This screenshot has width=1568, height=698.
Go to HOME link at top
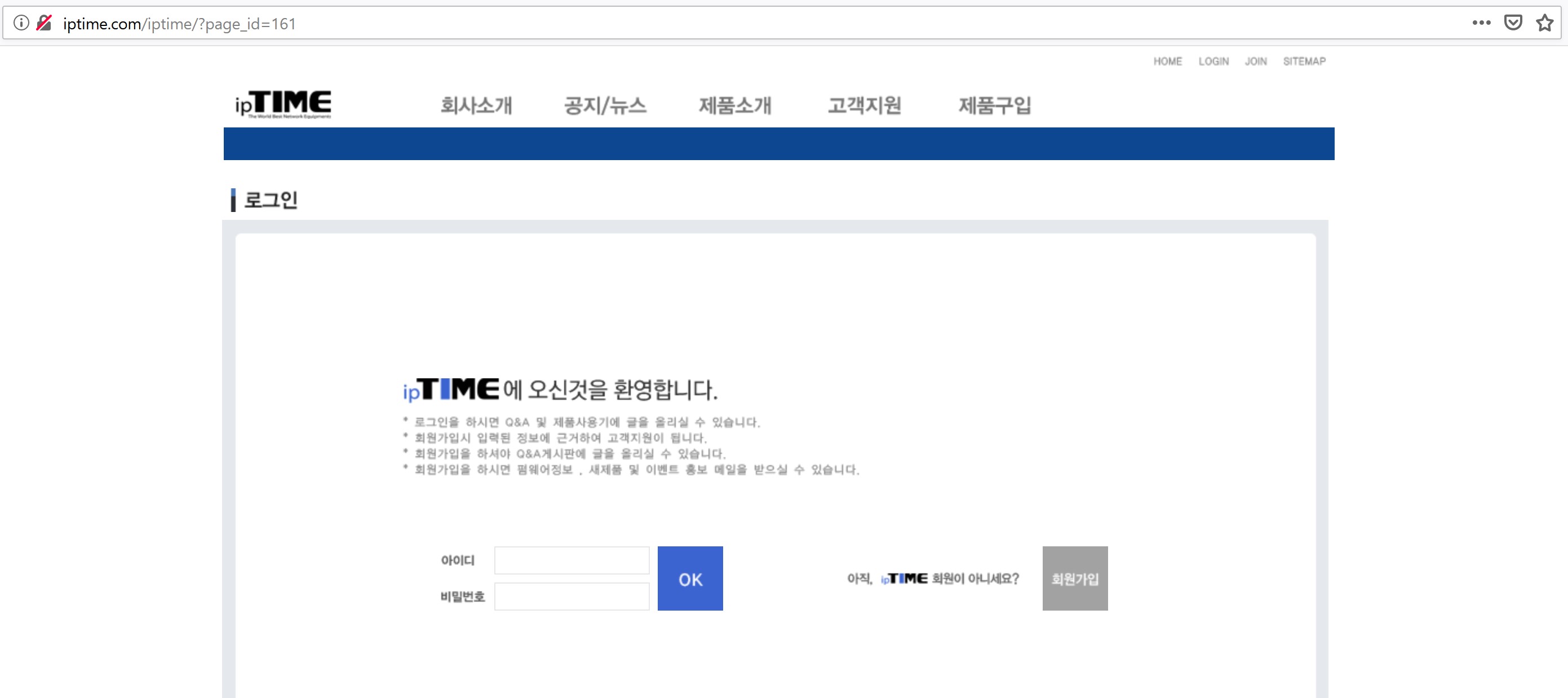(x=1167, y=61)
